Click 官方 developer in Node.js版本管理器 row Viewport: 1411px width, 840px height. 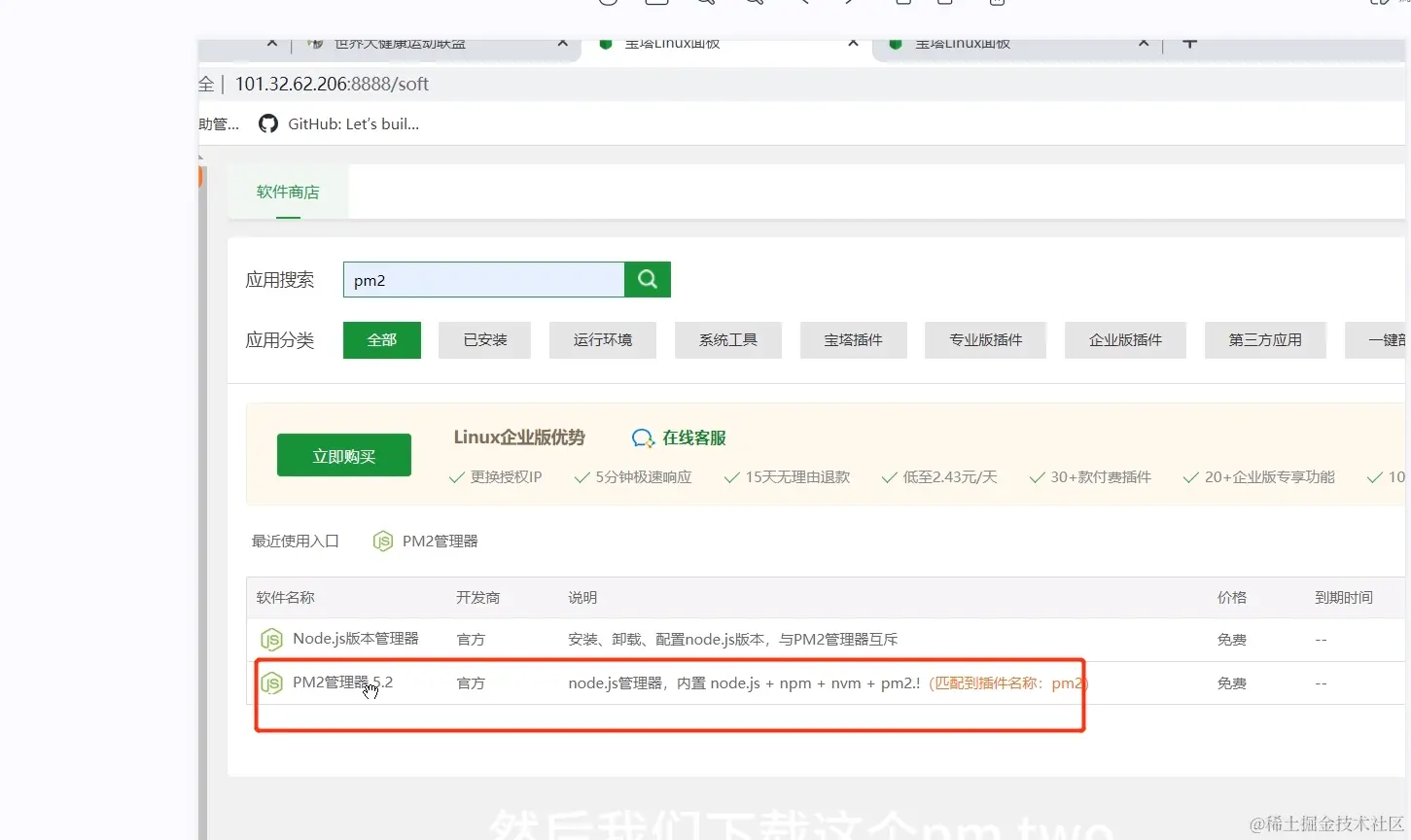click(x=471, y=640)
